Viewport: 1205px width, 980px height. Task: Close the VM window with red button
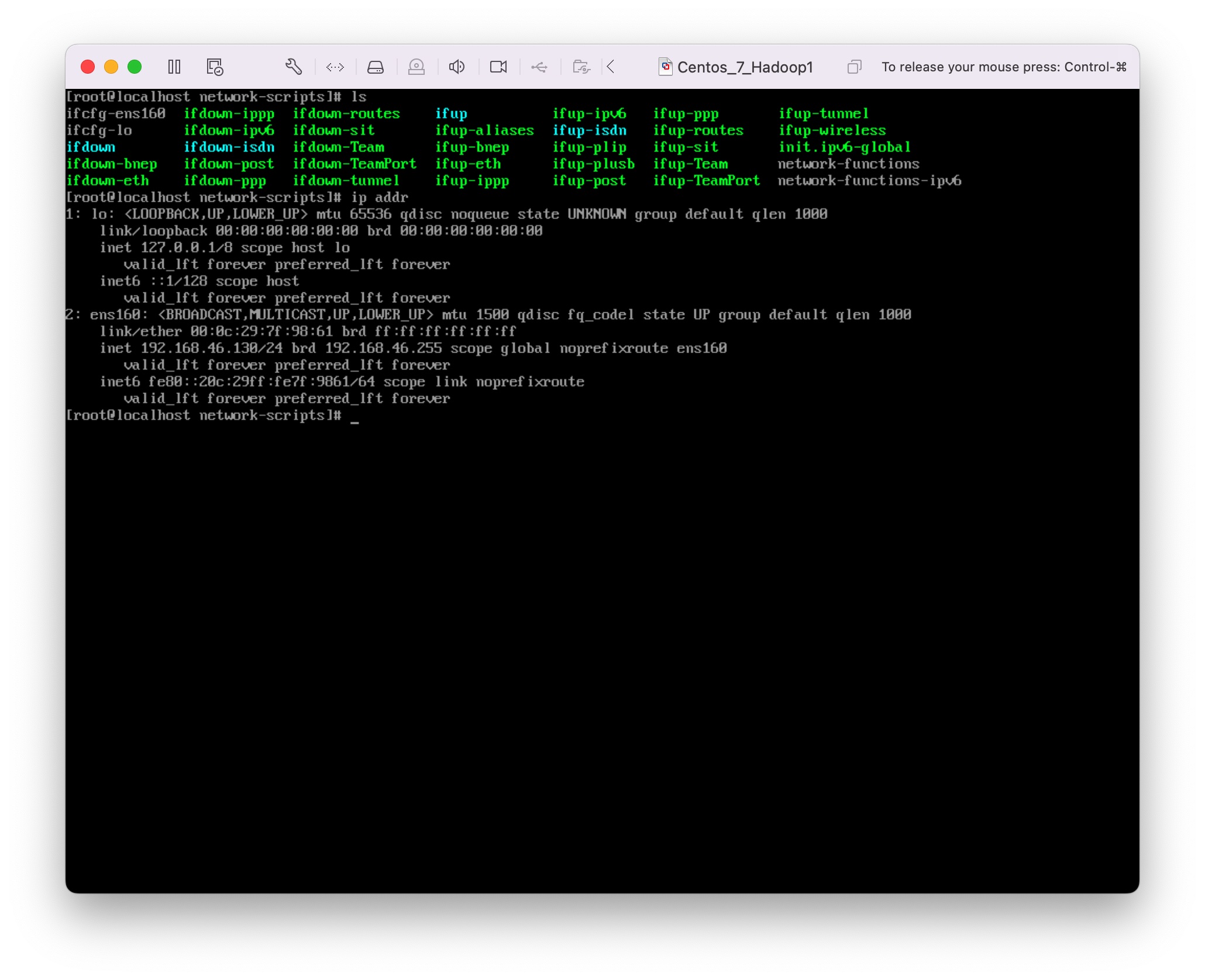(x=88, y=67)
